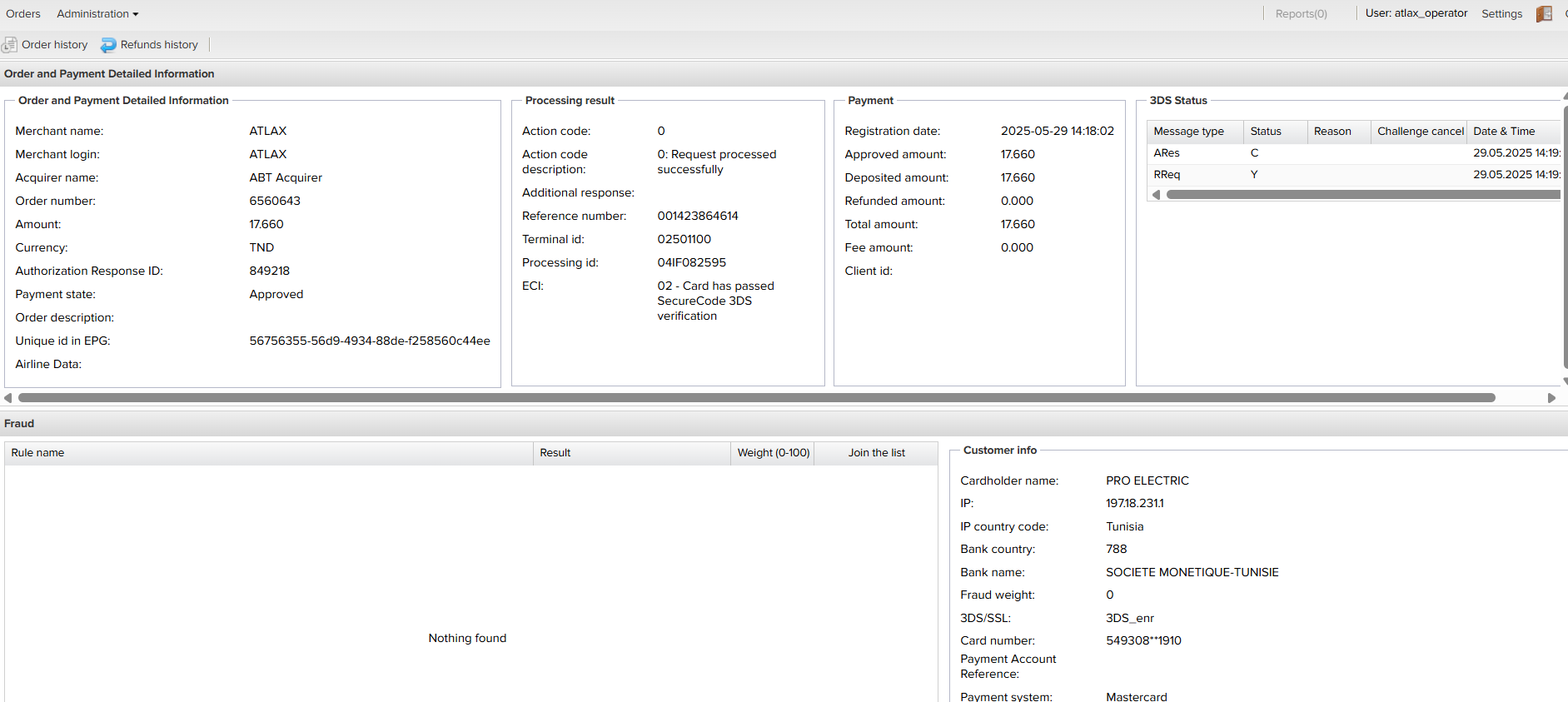Viewport: 1568px width, 702px height.
Task: Click the left arrow of main horizontal scrollbar
Action: [8, 398]
